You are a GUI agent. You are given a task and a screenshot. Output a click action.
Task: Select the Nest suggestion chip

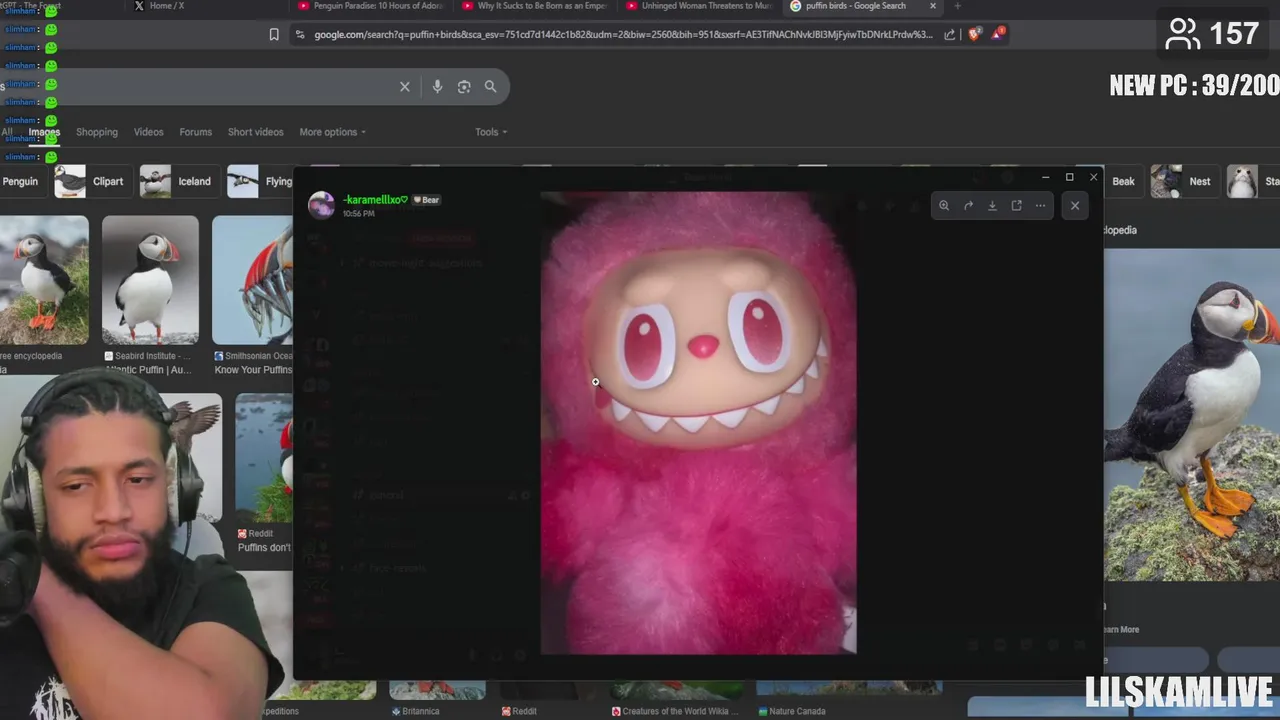point(1183,181)
